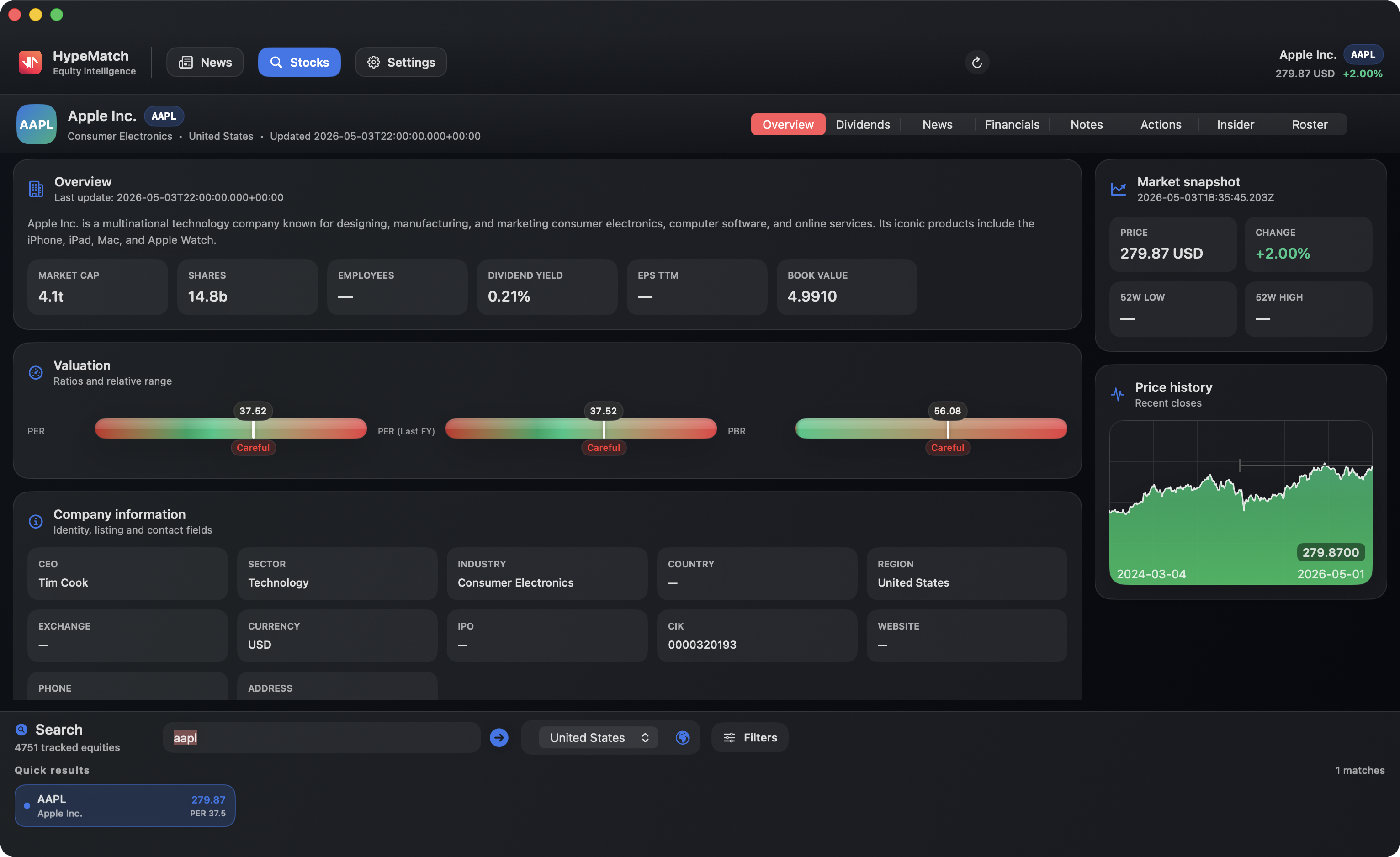
Task: Click the 2024-03-04 chart start date
Action: [x=1151, y=574]
